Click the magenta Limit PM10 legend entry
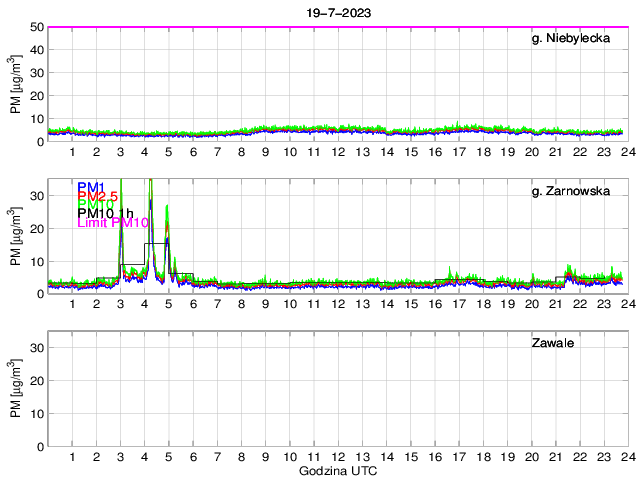Image resolution: width=640 pixels, height=480 pixels. [x=112, y=223]
